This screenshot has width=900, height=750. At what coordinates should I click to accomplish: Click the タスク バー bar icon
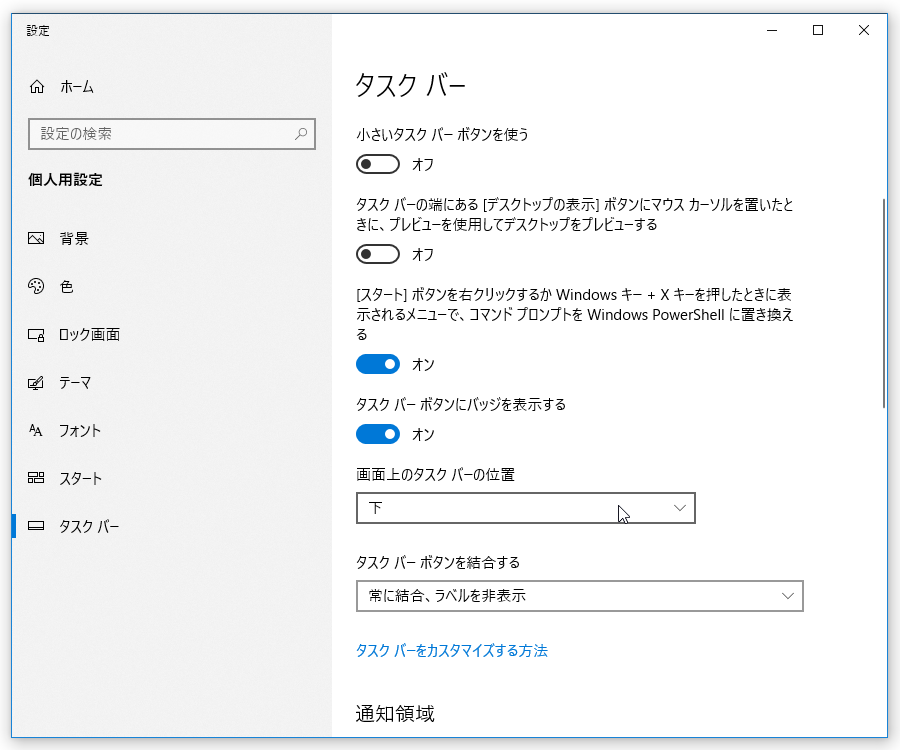point(36,526)
